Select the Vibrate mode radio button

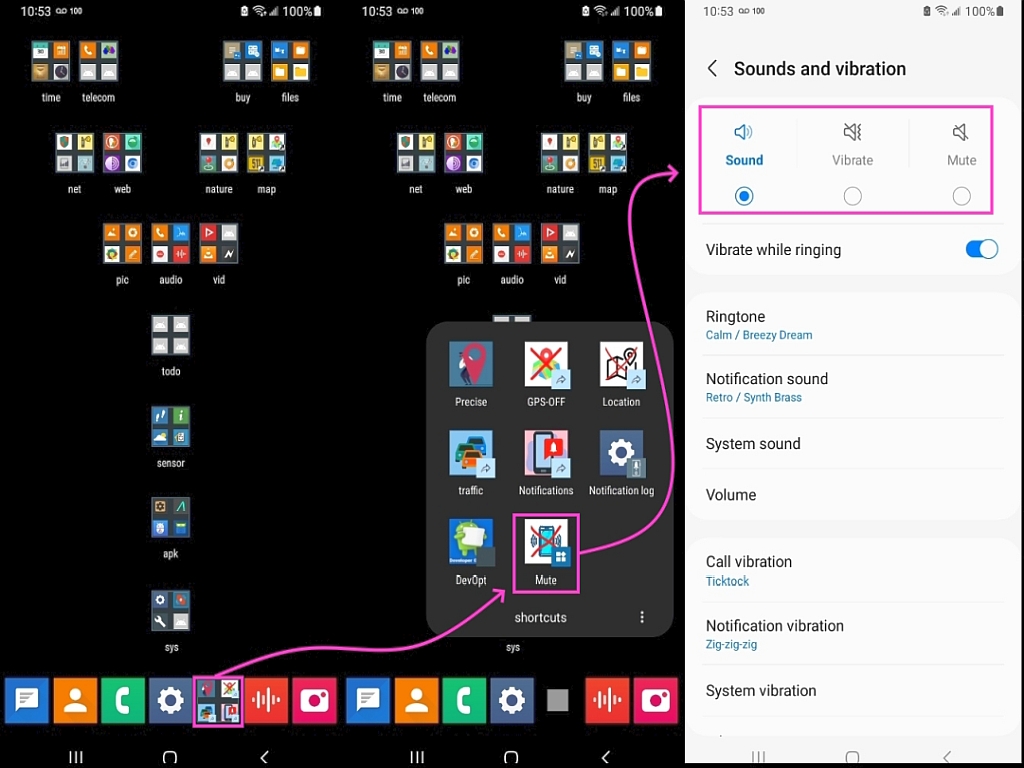point(852,196)
